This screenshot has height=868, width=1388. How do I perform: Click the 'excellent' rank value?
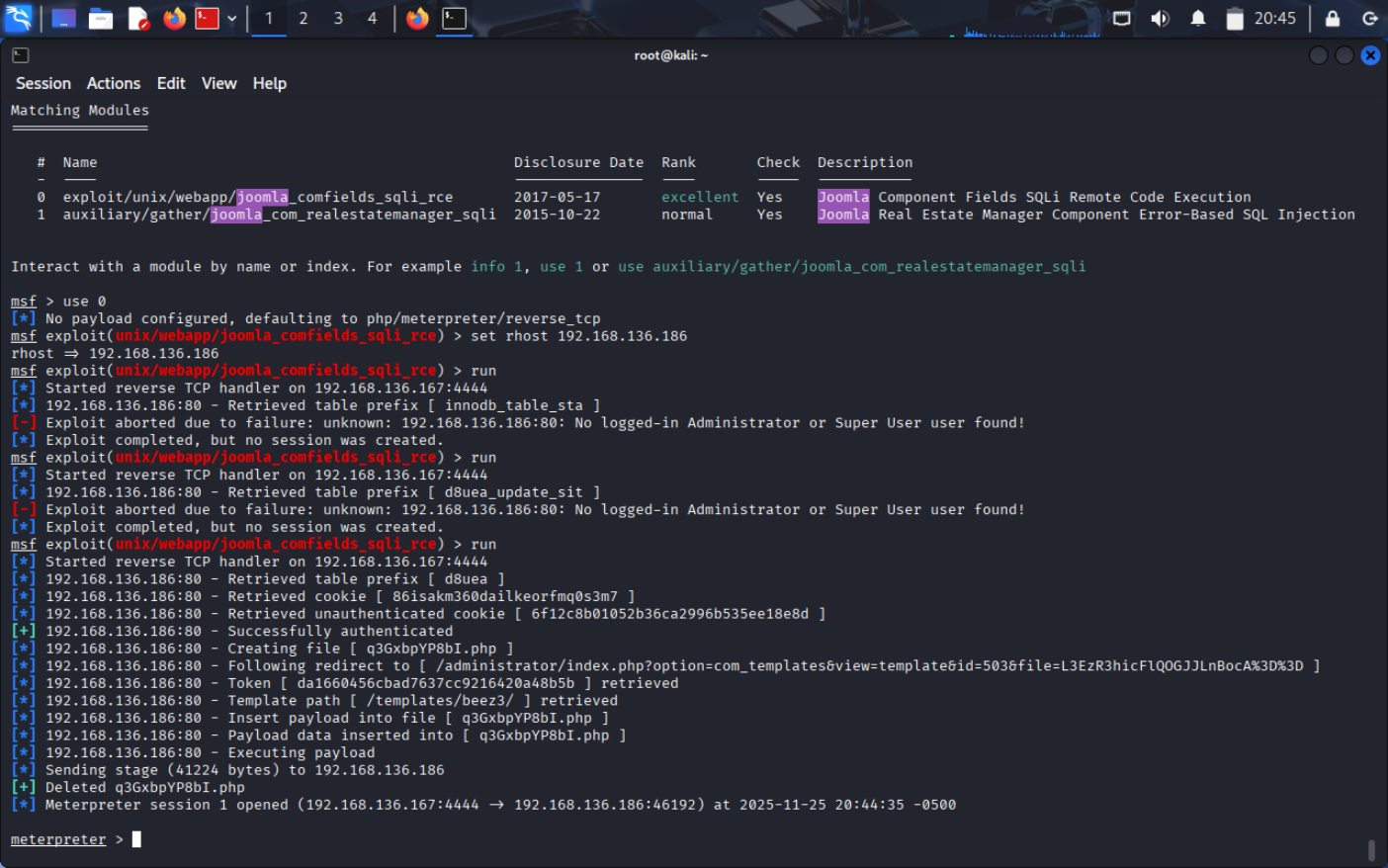(x=700, y=198)
